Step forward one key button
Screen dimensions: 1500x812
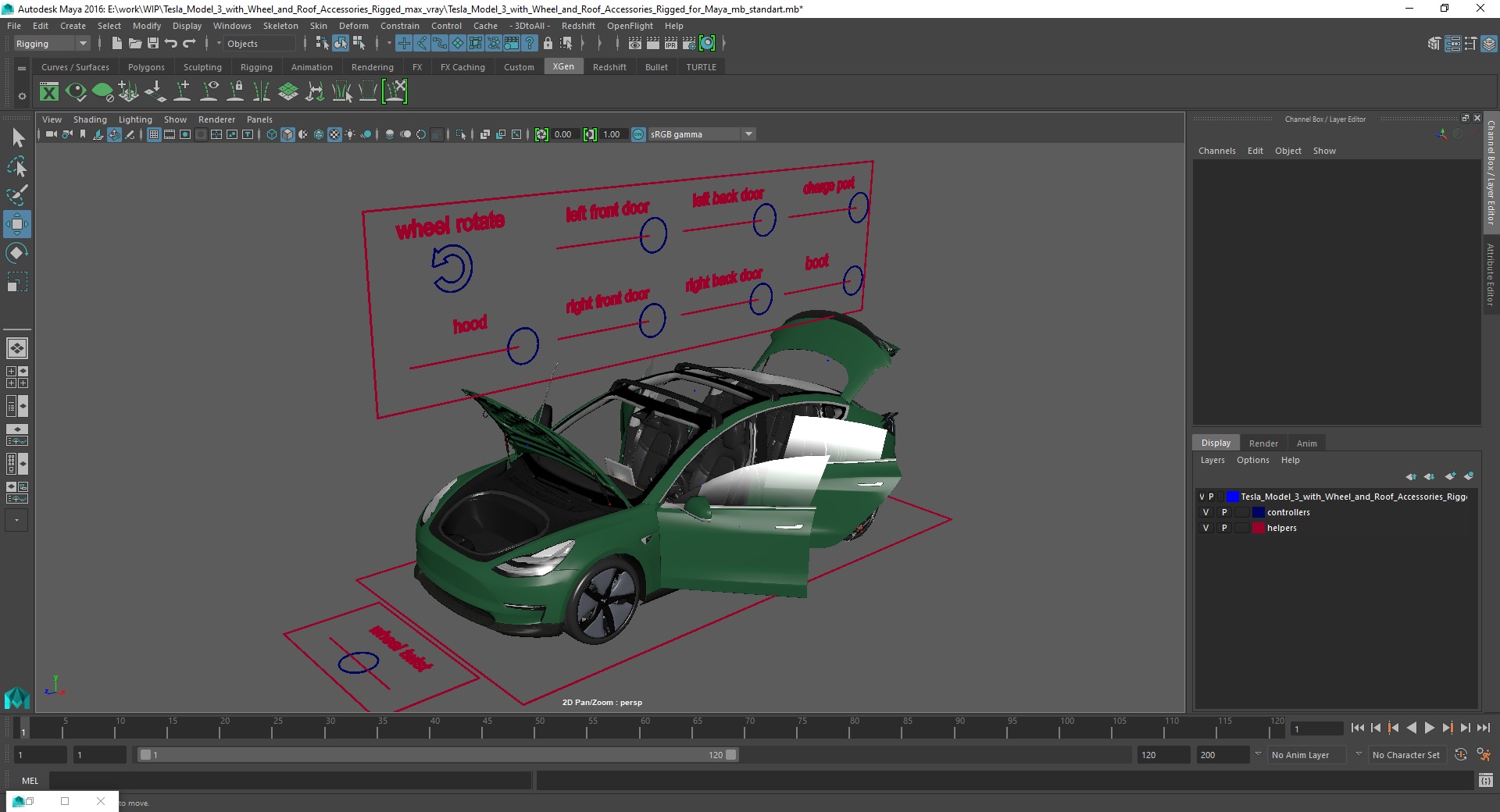pos(1447,728)
